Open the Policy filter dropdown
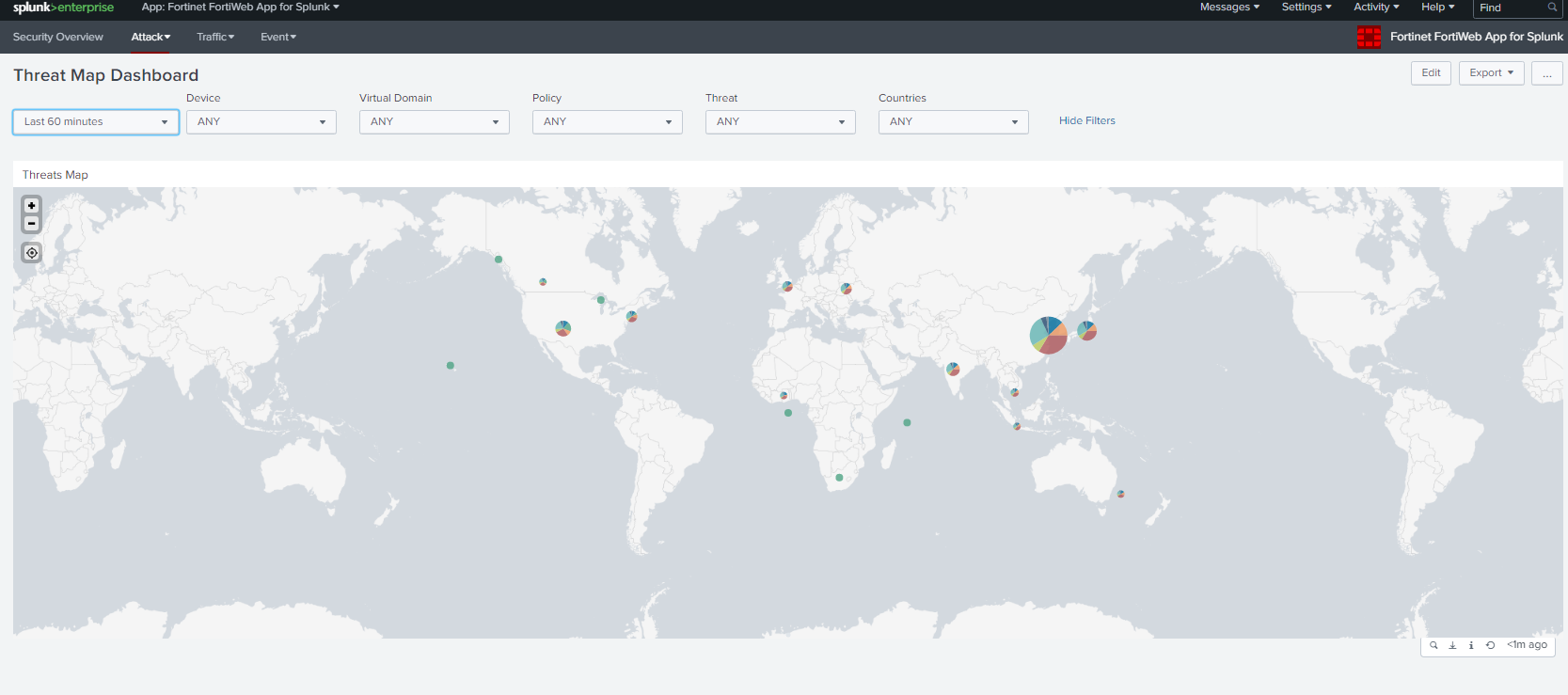The width and height of the screenshot is (1568, 695). [607, 122]
